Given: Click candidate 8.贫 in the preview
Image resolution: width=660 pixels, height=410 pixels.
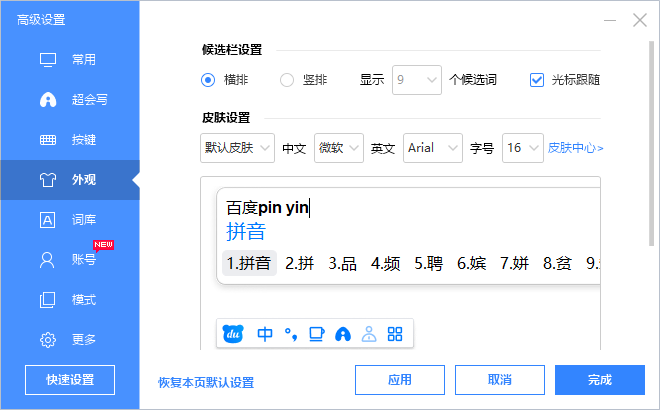Looking at the screenshot, I should pyautogui.click(x=557, y=264).
